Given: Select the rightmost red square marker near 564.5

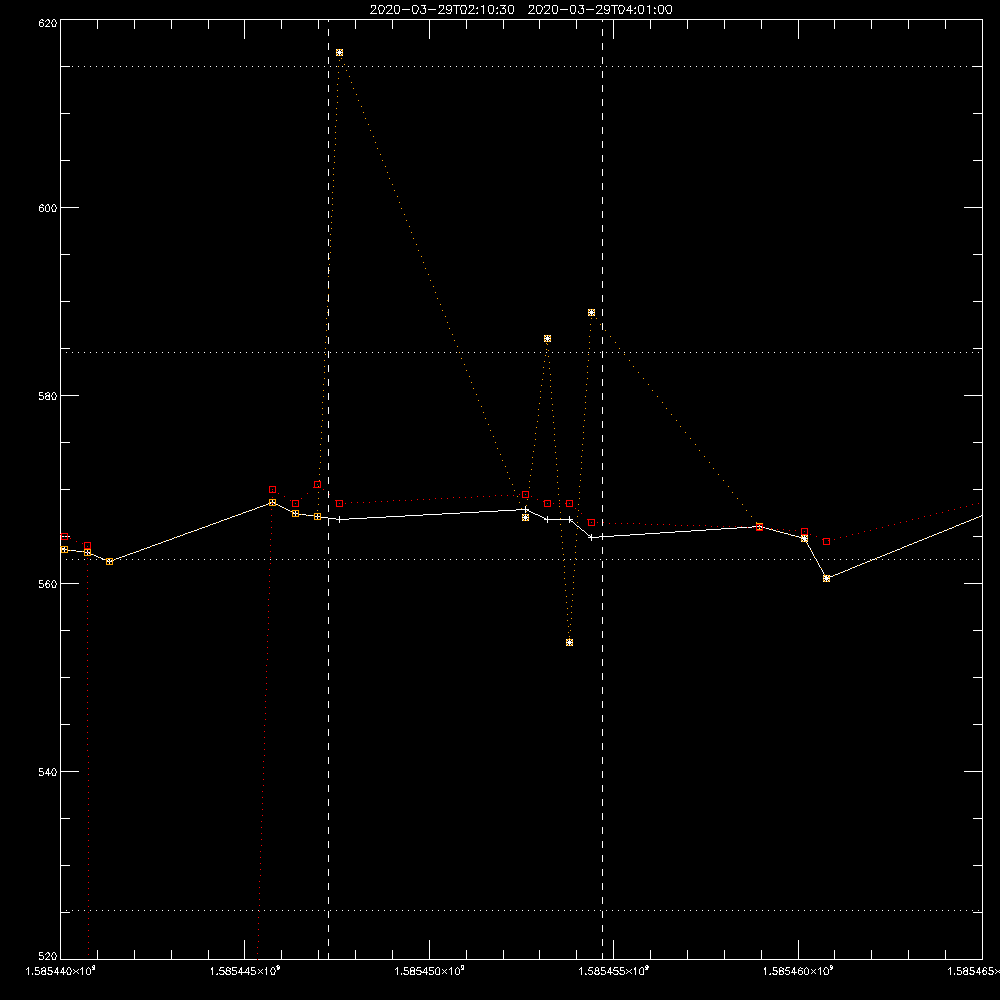Looking at the screenshot, I should click(x=827, y=541).
